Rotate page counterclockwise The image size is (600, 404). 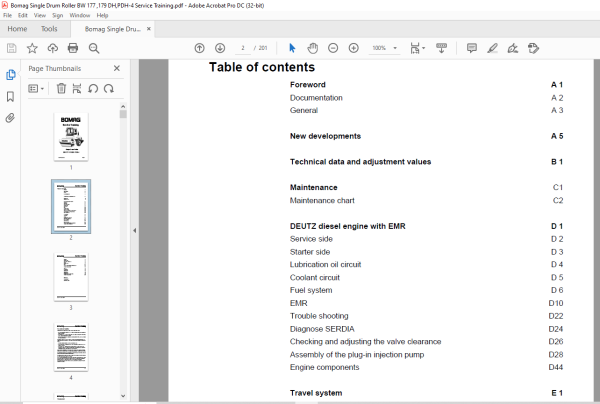93,89
